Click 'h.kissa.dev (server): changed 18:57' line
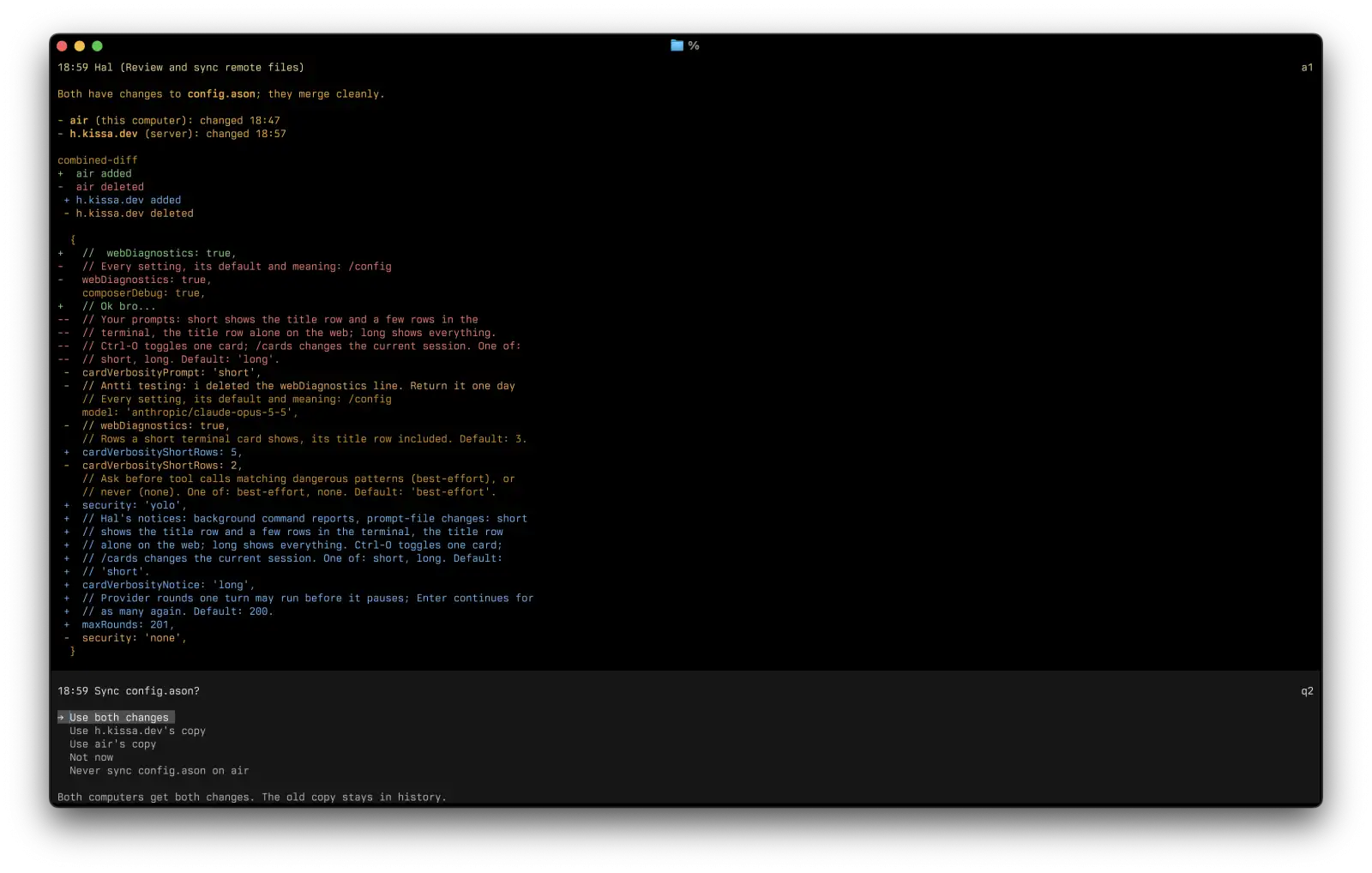1372x873 pixels. pos(171,133)
